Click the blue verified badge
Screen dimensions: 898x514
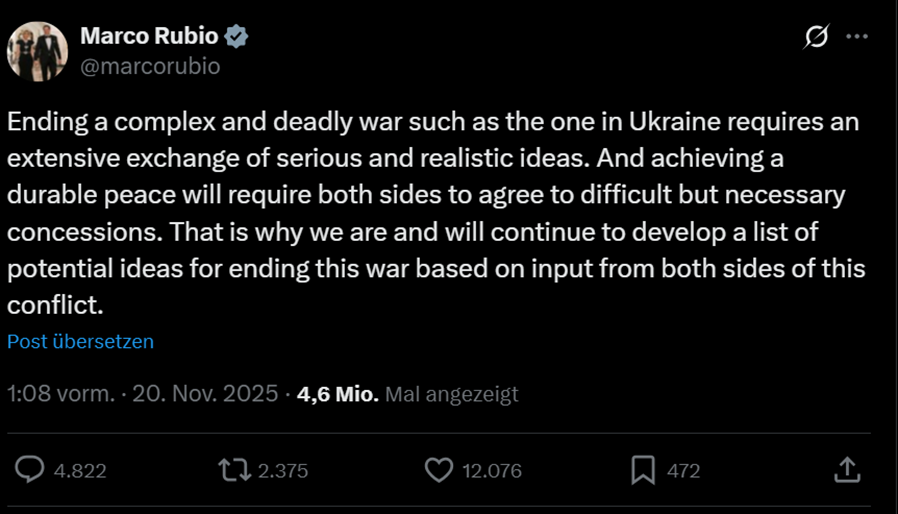pyautogui.click(x=237, y=37)
